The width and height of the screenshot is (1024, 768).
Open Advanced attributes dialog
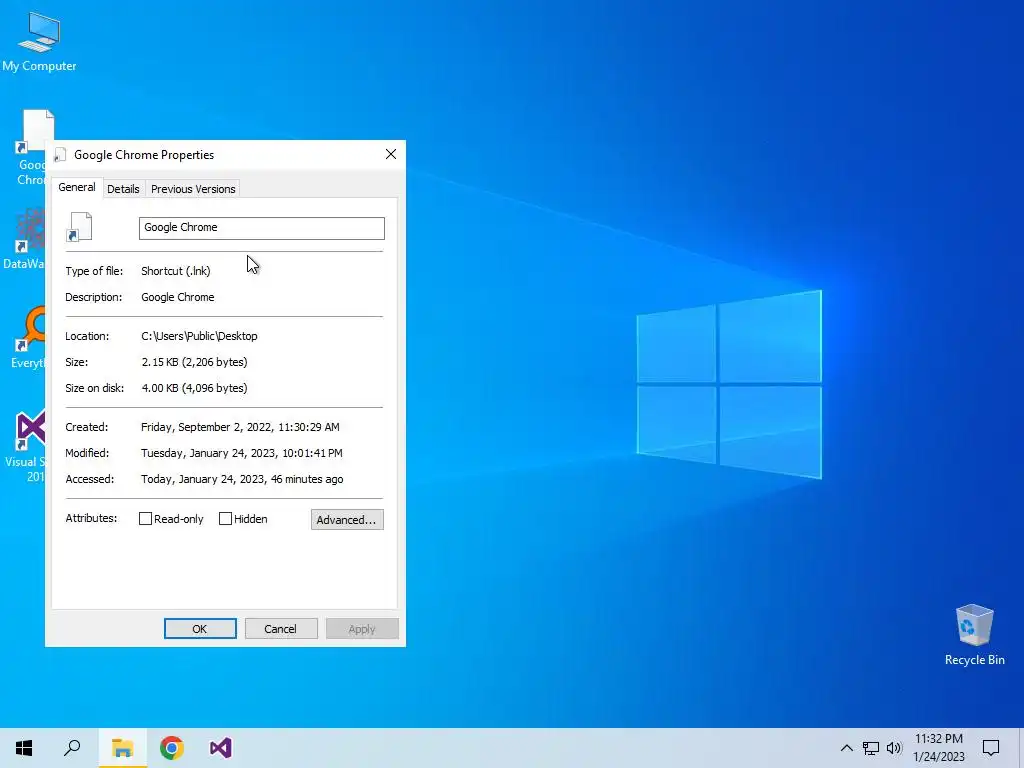pyautogui.click(x=347, y=520)
